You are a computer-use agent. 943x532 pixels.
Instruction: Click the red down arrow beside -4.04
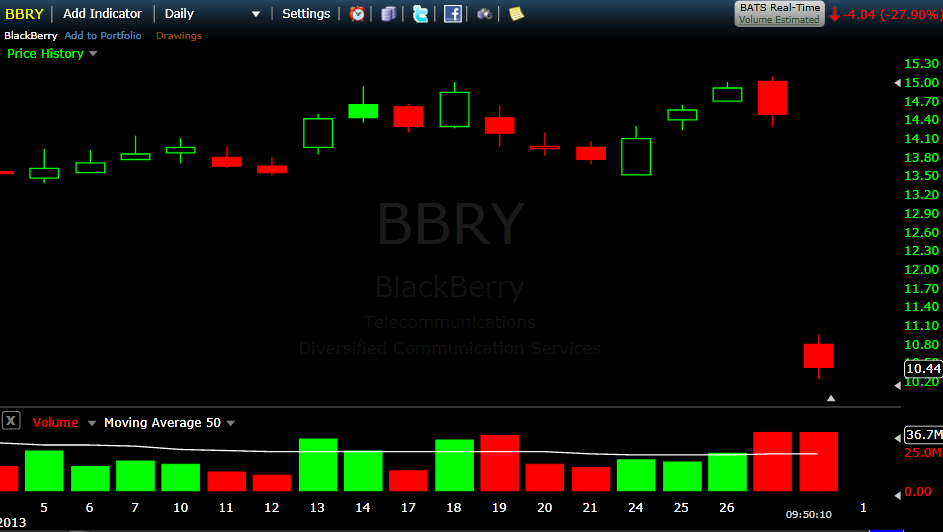[x=834, y=14]
